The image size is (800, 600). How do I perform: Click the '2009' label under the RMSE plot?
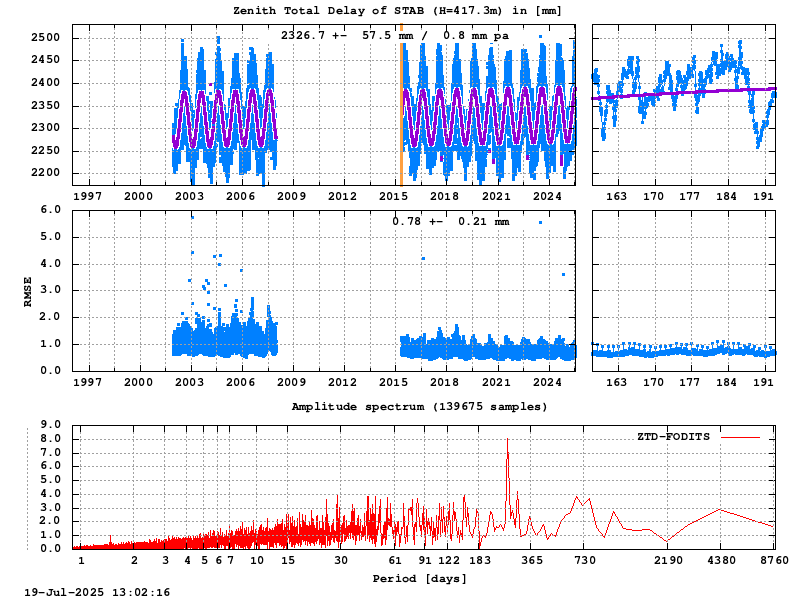coord(291,382)
